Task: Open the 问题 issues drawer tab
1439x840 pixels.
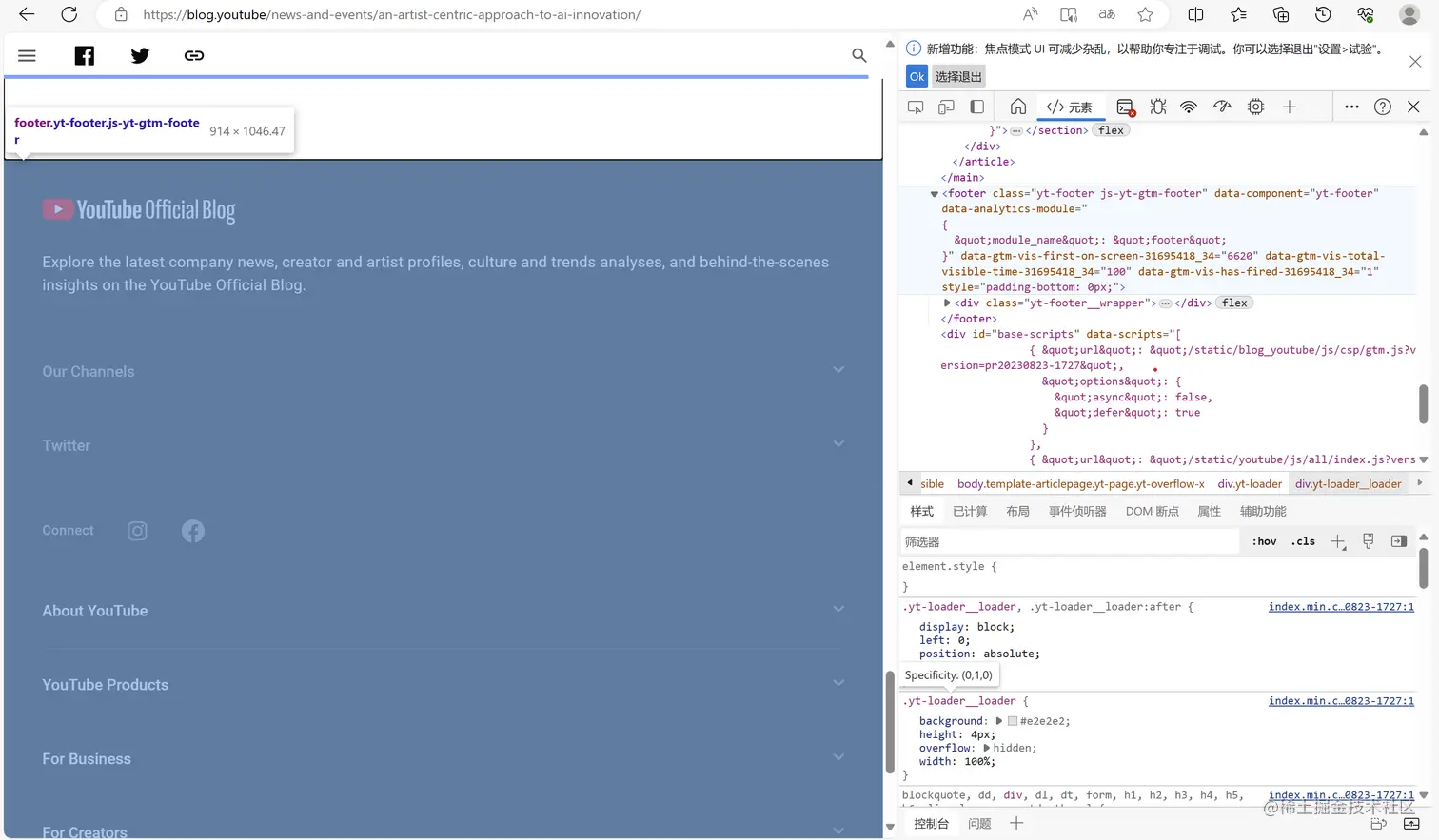Action: tap(979, 824)
